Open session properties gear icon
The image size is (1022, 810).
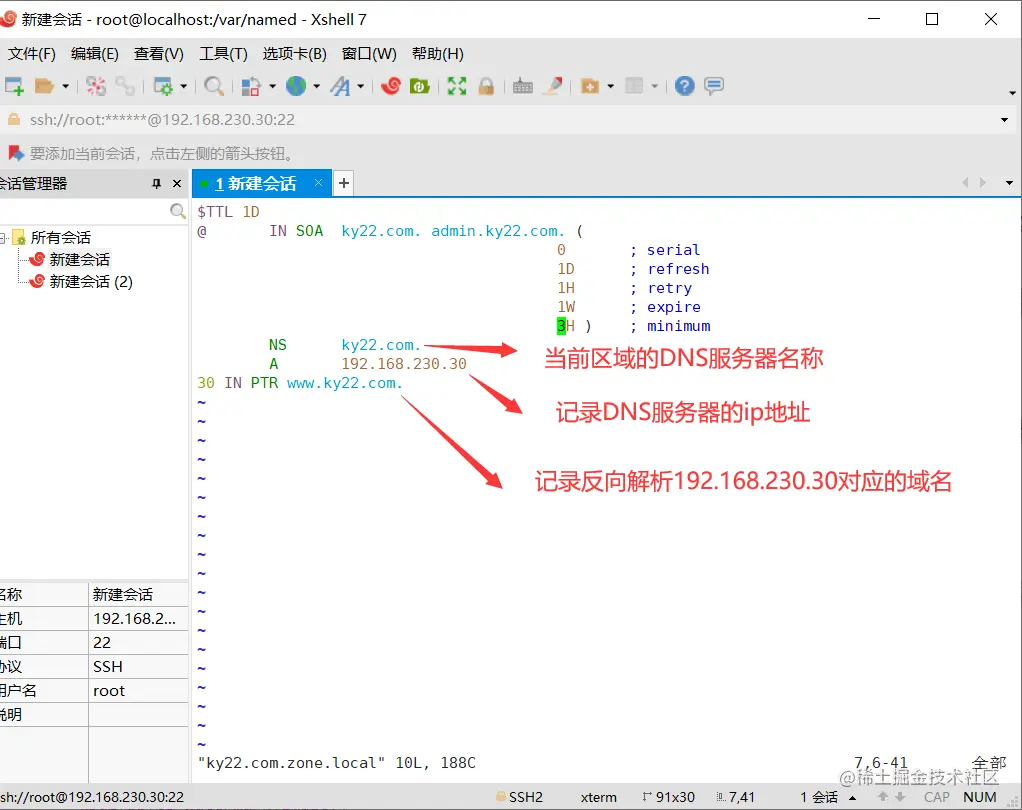tap(162, 86)
